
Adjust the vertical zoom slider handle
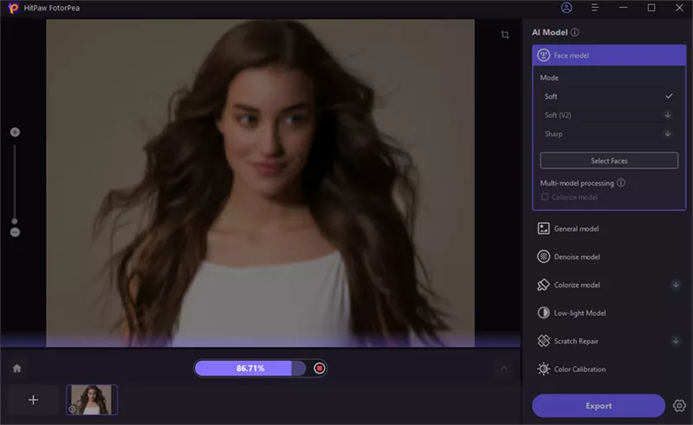point(15,221)
